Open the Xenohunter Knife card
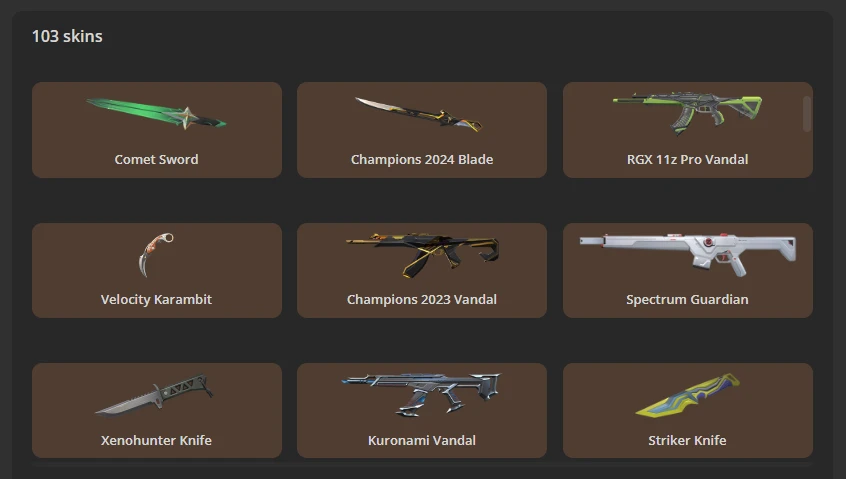 click(x=156, y=410)
